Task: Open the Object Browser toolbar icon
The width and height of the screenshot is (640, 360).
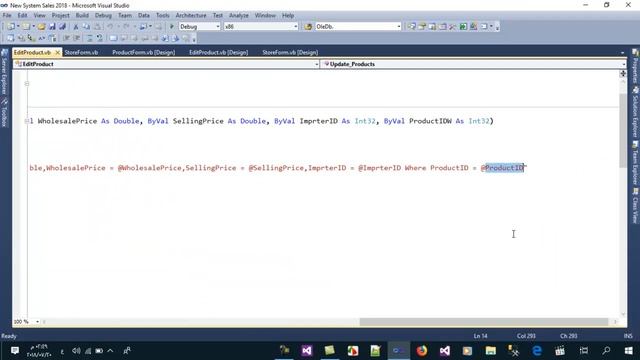Action: [442, 27]
